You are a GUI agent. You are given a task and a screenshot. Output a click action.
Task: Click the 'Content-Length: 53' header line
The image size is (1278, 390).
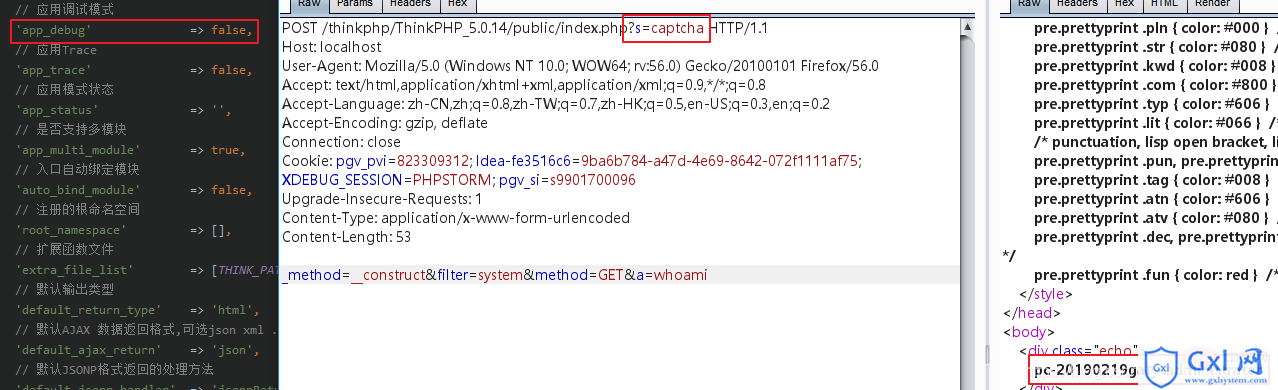tap(346, 237)
